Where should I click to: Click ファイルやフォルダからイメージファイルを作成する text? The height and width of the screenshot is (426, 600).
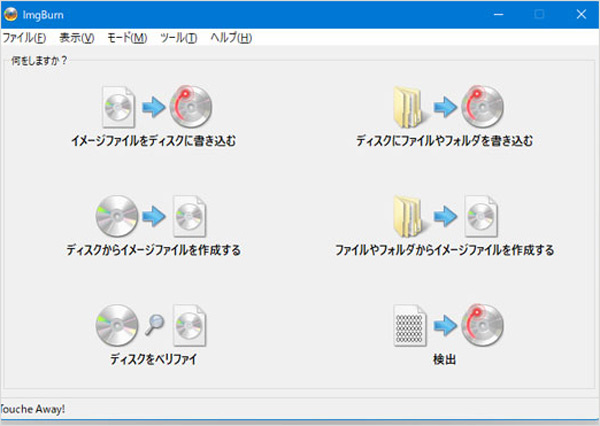pyautogui.click(x=444, y=250)
